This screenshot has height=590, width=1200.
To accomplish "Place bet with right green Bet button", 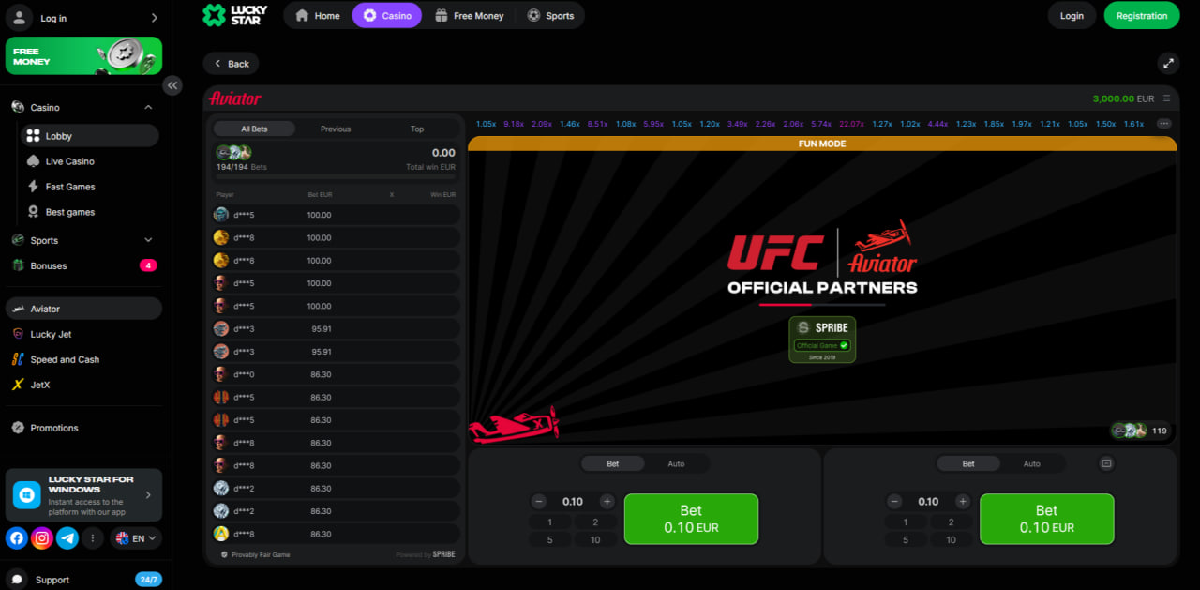I will coord(1047,519).
